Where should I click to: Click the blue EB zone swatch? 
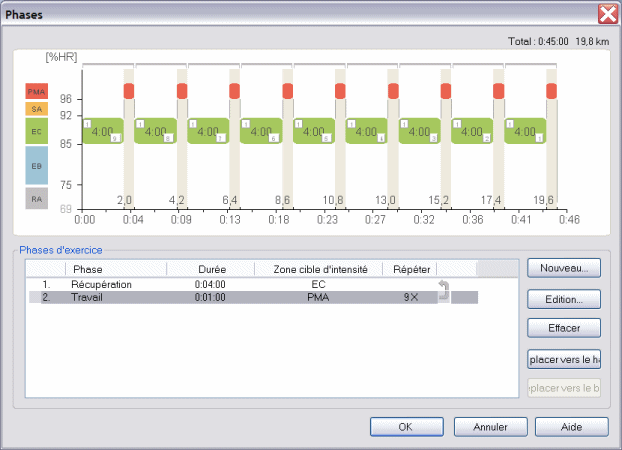point(36,166)
